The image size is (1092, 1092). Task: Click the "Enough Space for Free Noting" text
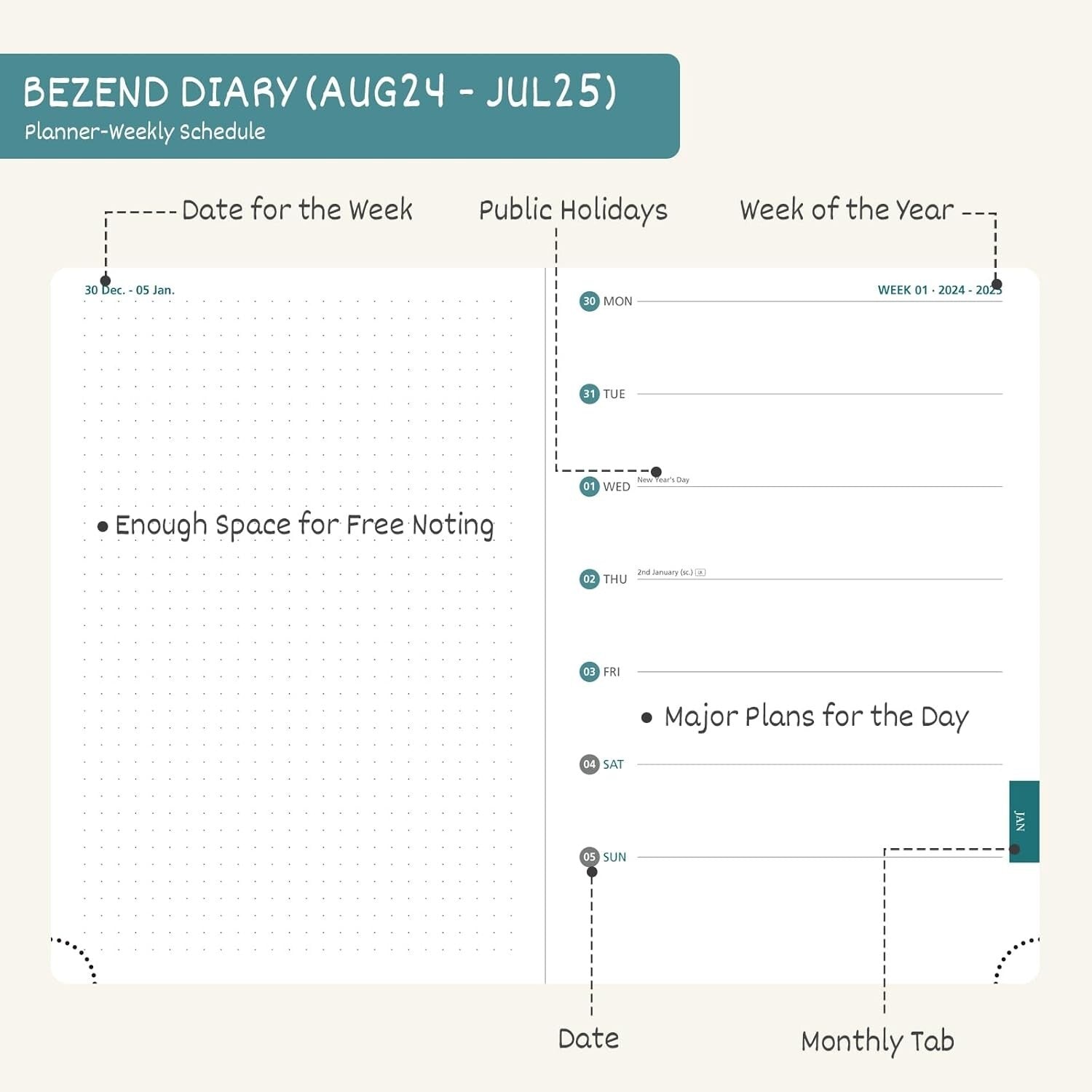[x=304, y=525]
